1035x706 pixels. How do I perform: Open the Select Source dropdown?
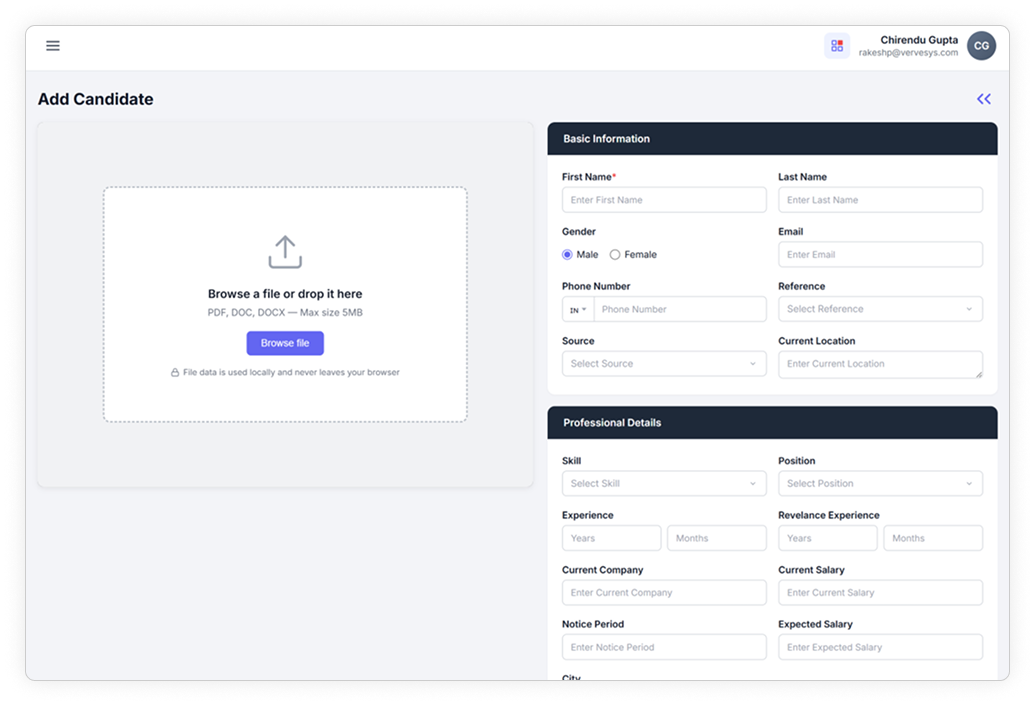[x=664, y=364]
